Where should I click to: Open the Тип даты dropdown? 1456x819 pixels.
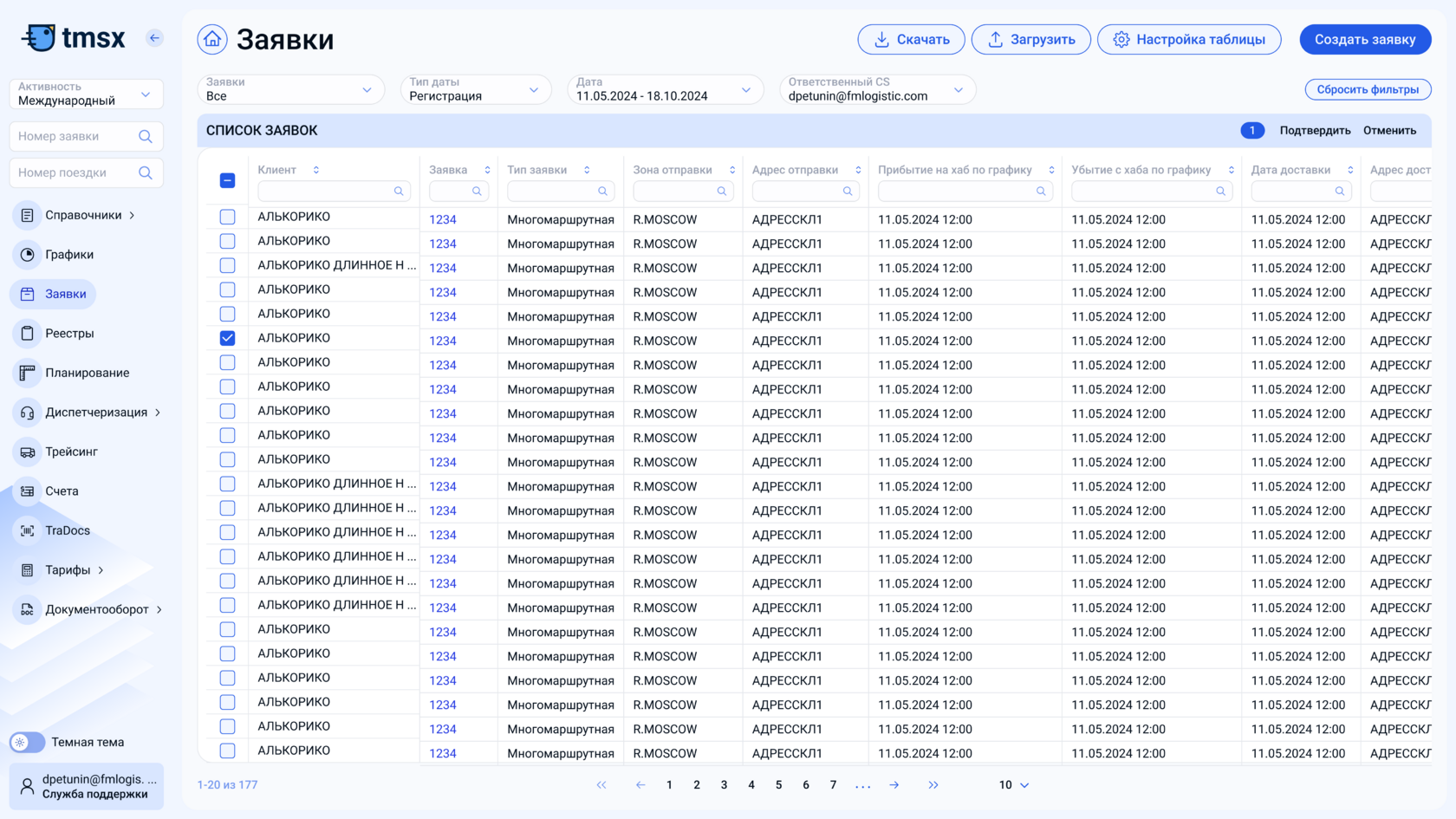[475, 89]
